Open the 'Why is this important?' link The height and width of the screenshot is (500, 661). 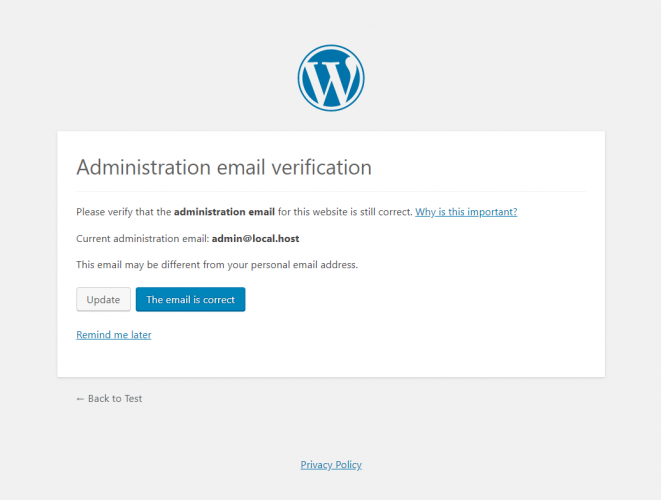pos(466,212)
